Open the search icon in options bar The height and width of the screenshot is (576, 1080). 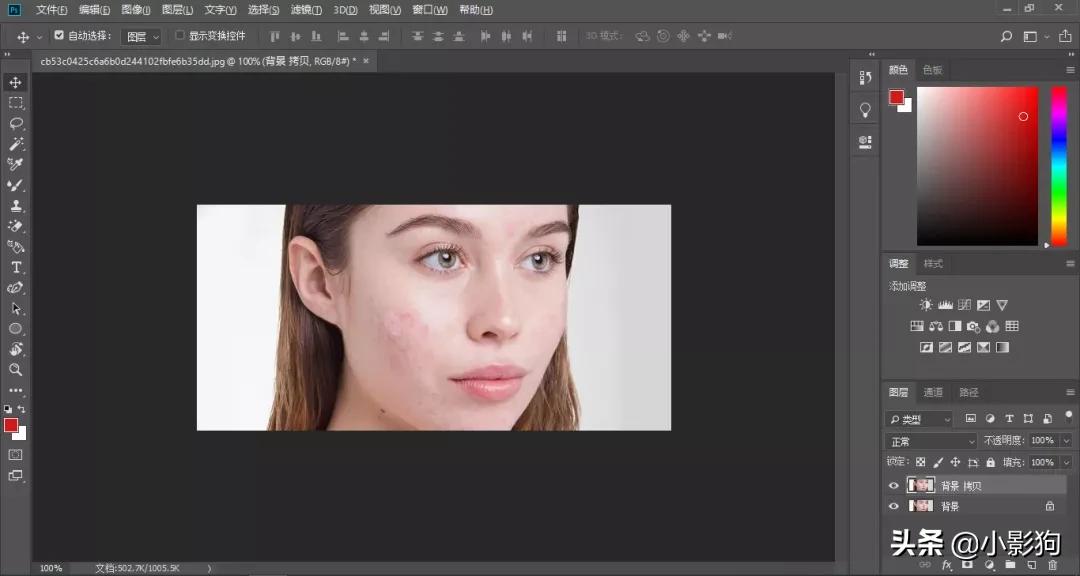pos(1007,37)
